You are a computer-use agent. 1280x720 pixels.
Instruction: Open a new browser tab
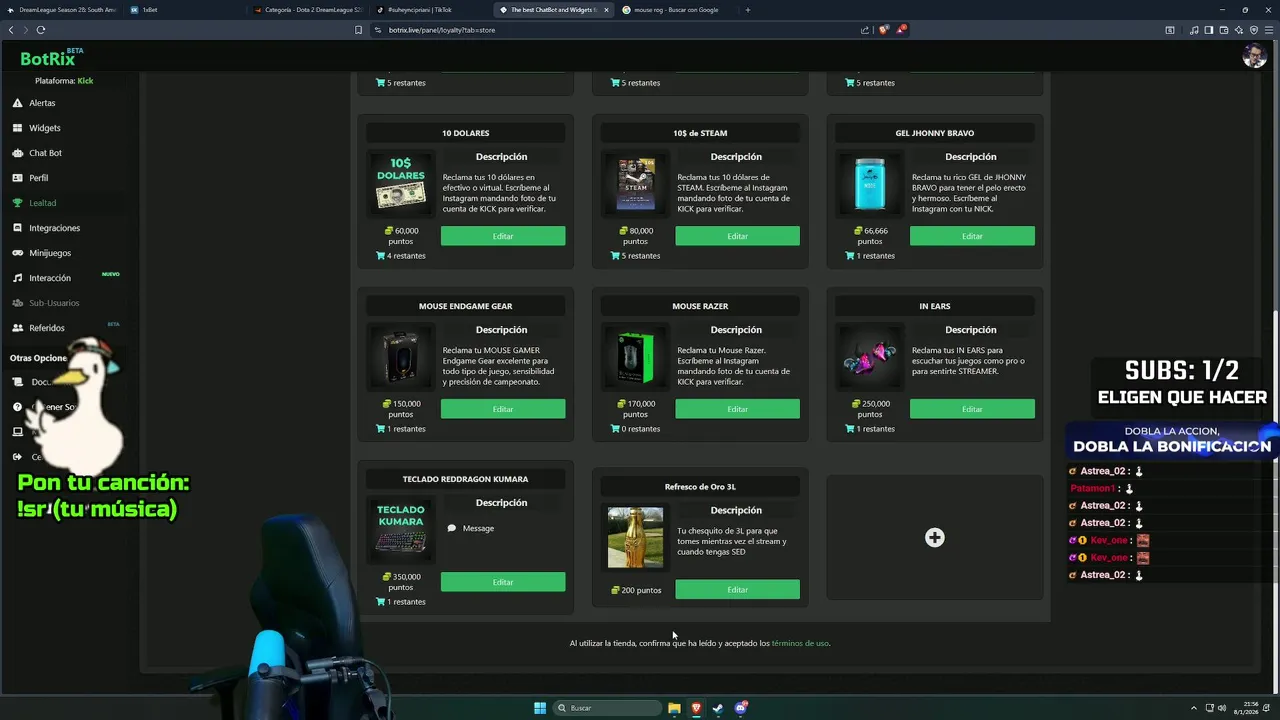coord(747,10)
